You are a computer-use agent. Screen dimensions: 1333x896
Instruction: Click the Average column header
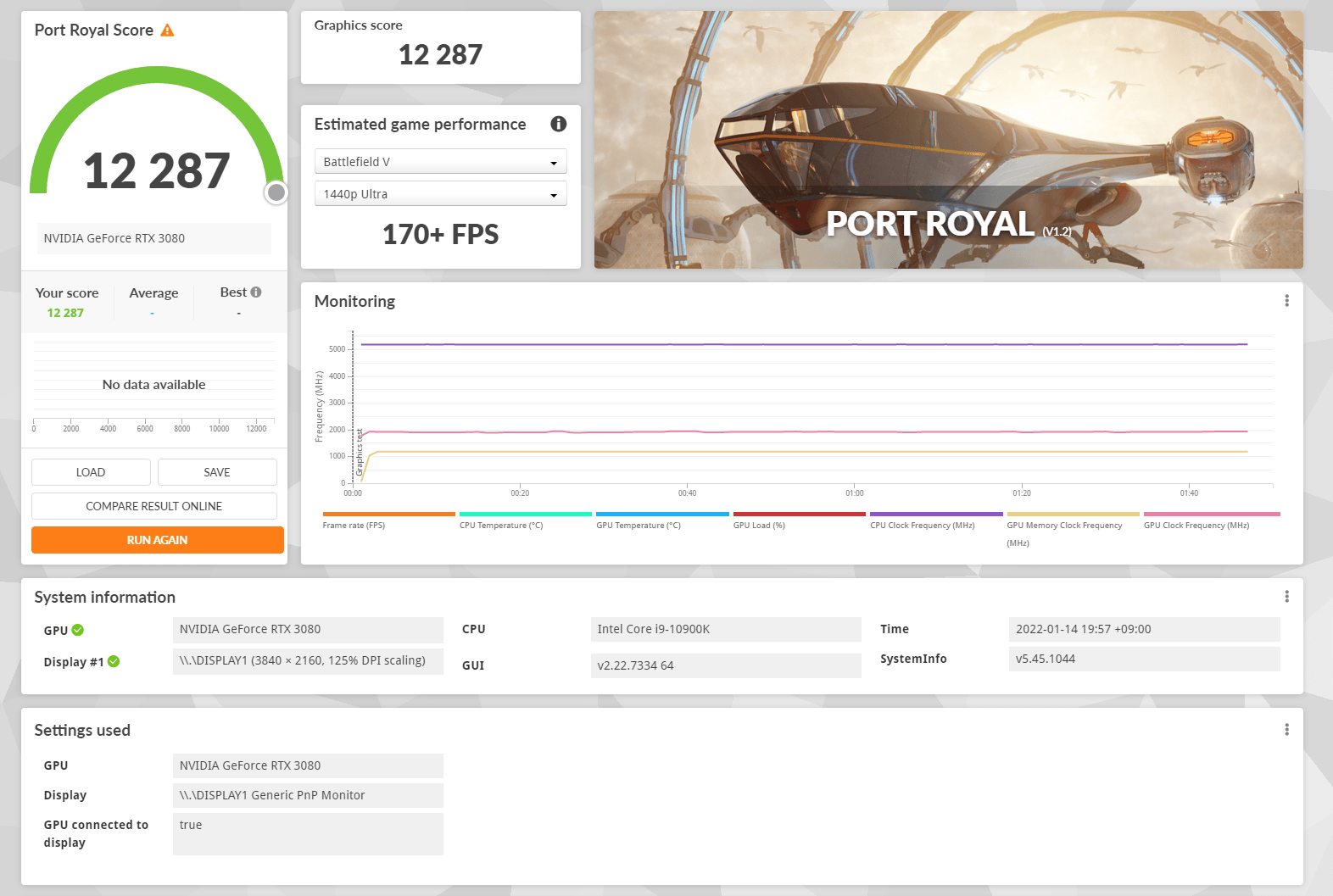tap(153, 293)
